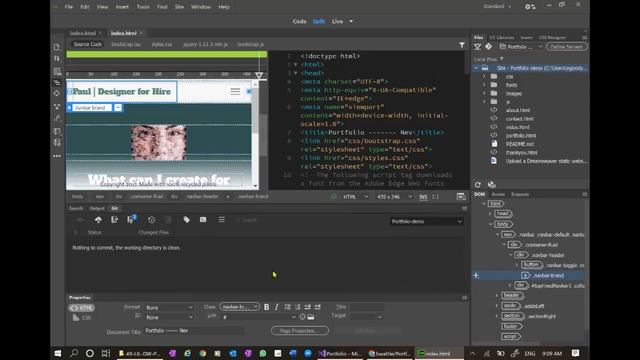Switch to Live view
This screenshot has width=640, height=360.
337,21
